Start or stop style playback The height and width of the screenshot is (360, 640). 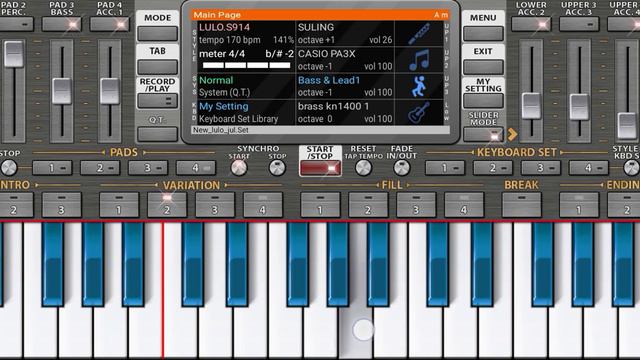[320, 168]
